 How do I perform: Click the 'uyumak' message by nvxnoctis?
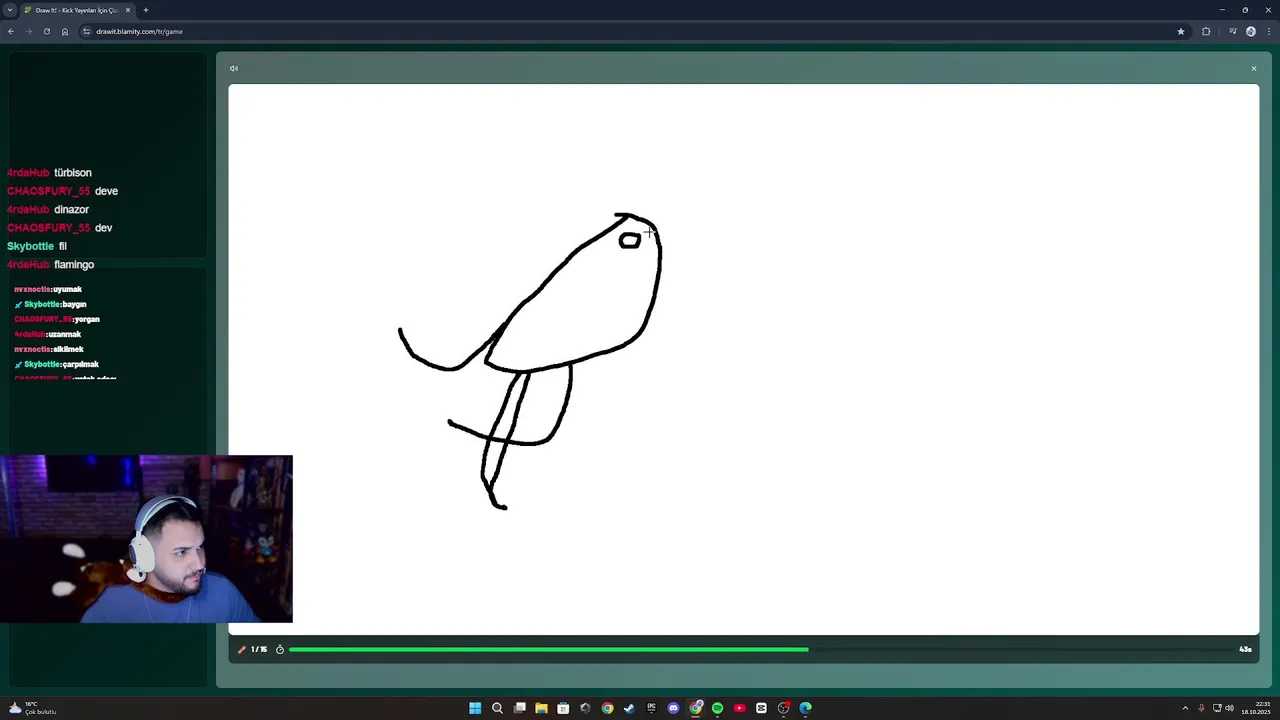pos(48,289)
